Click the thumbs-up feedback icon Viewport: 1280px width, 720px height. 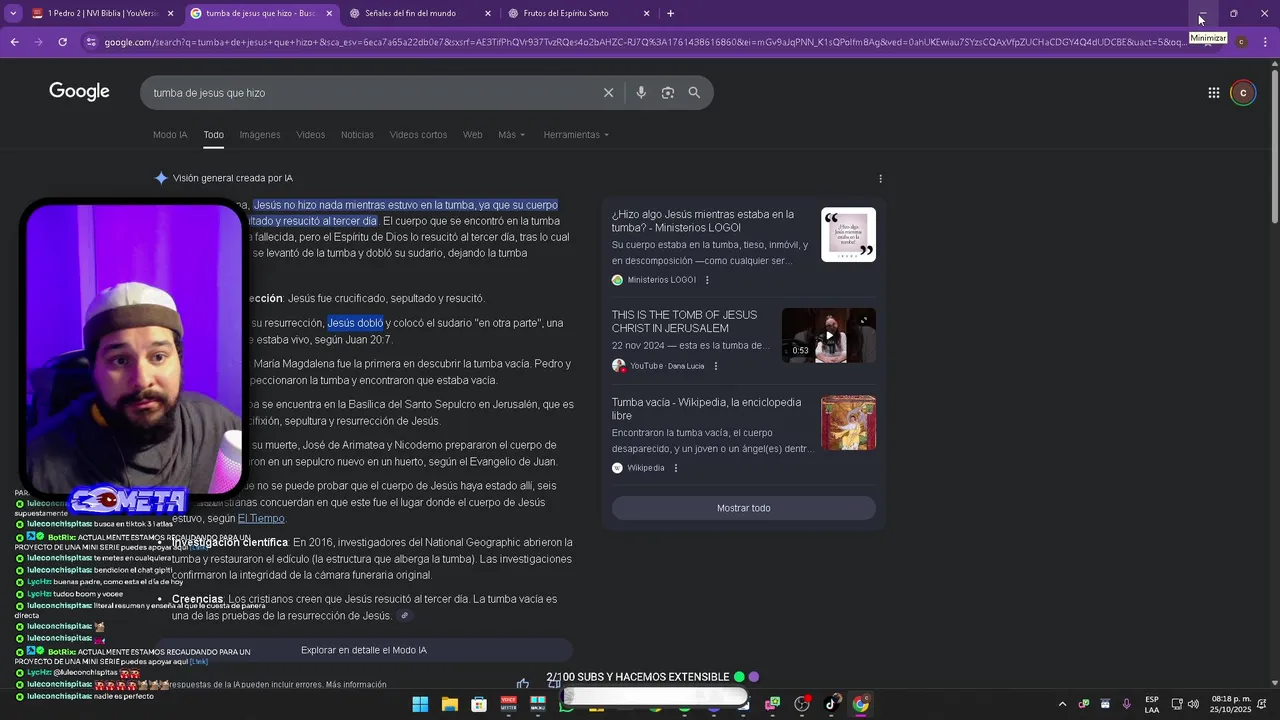(522, 684)
